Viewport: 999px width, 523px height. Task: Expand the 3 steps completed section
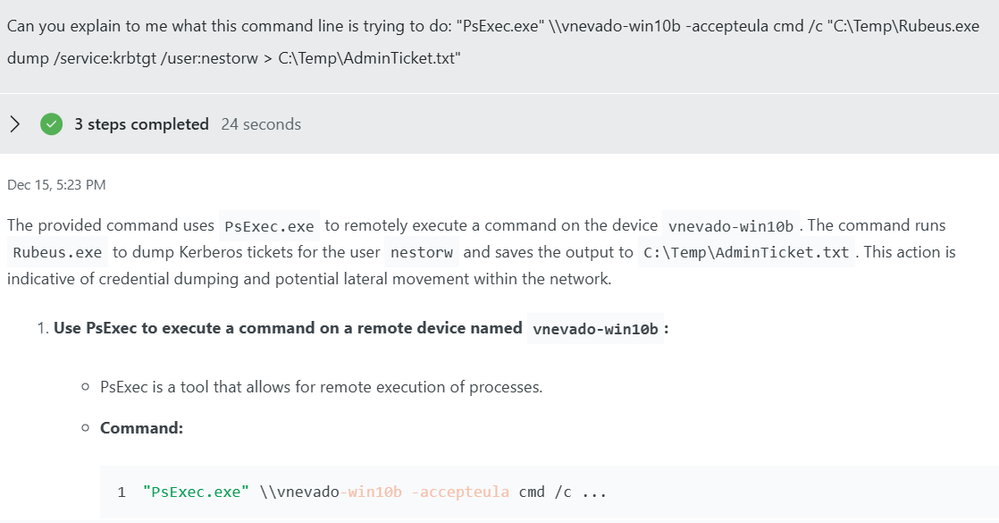tap(15, 124)
